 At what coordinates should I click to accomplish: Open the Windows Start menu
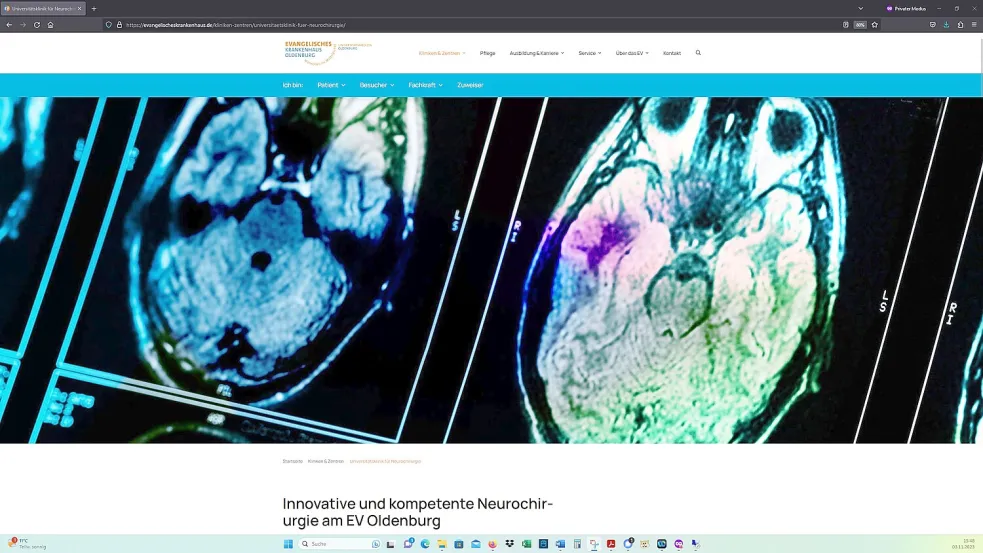click(289, 544)
